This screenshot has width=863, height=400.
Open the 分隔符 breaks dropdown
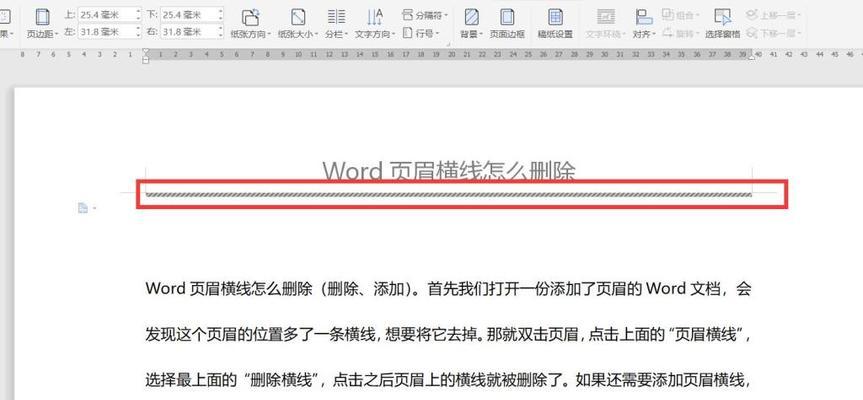point(424,15)
